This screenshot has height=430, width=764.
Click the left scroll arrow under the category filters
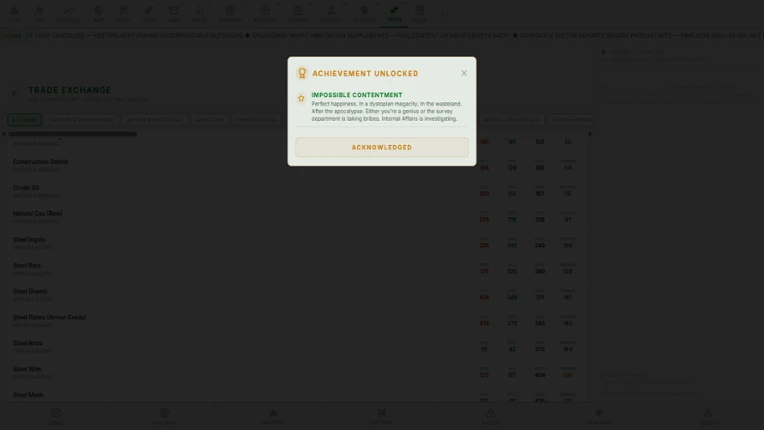click(4, 134)
